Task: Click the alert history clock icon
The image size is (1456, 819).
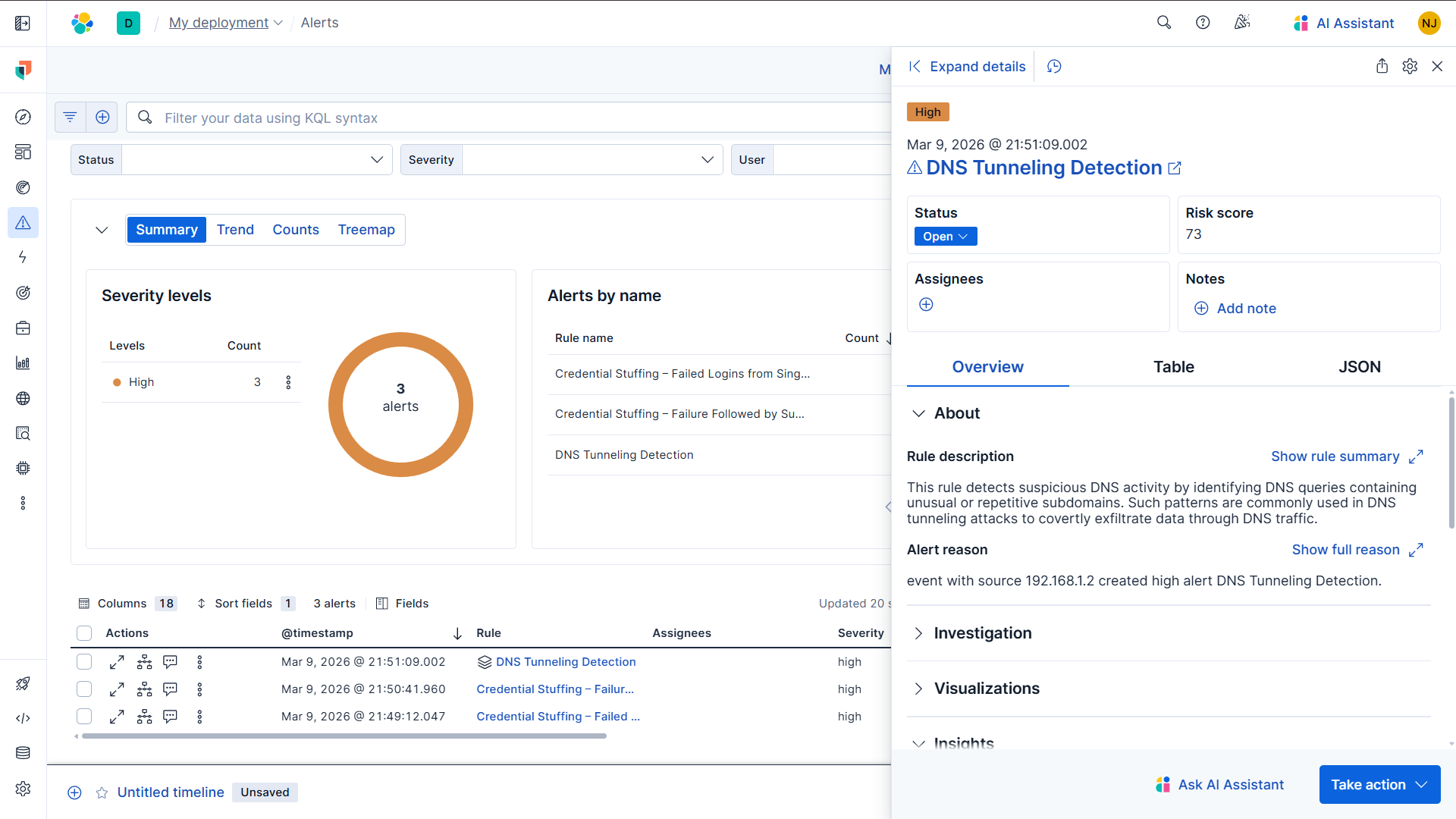Action: click(x=1054, y=67)
